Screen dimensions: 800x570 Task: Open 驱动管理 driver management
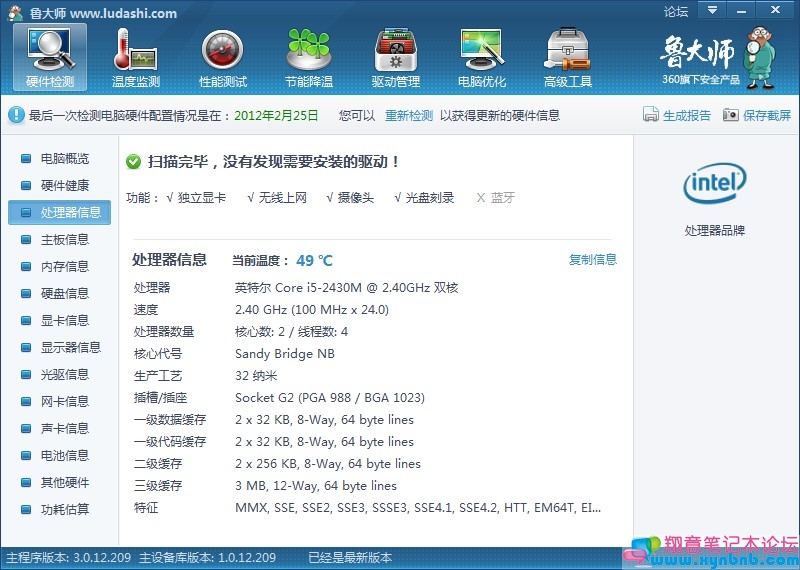pos(395,57)
